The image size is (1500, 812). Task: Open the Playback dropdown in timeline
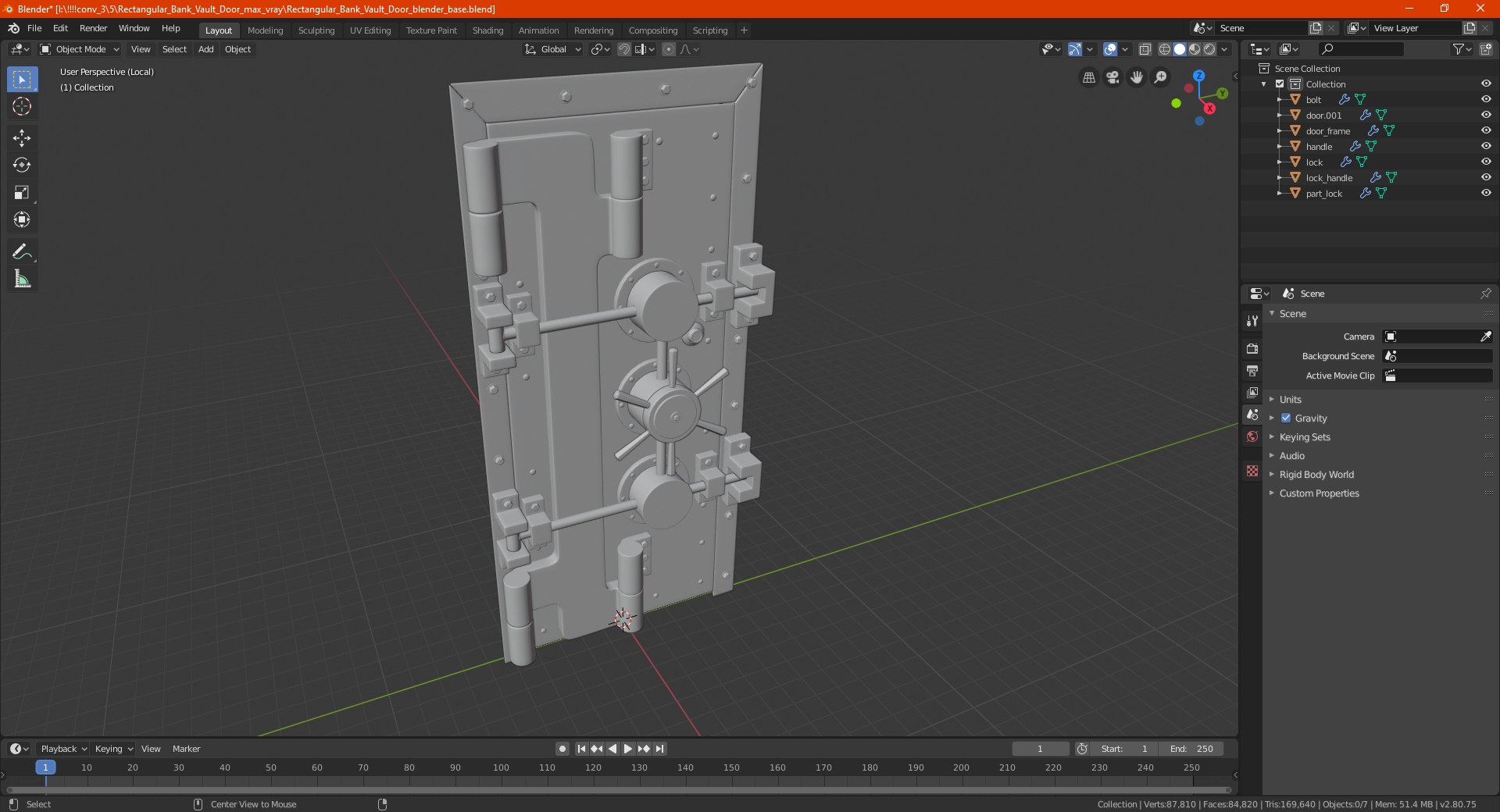pos(63,749)
